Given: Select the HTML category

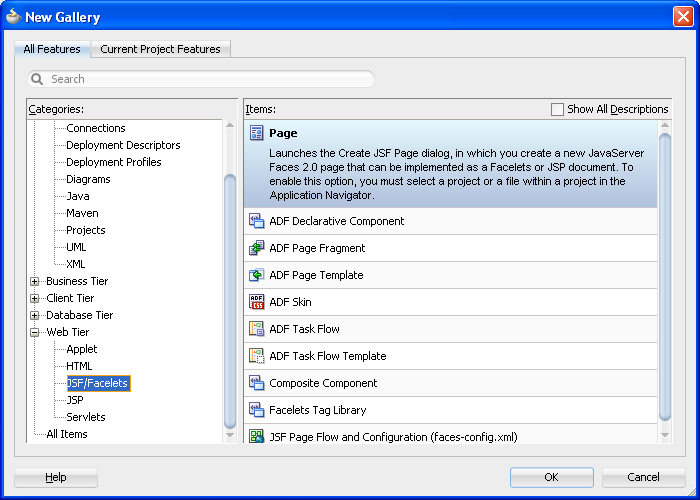Looking at the screenshot, I should [x=79, y=366].
